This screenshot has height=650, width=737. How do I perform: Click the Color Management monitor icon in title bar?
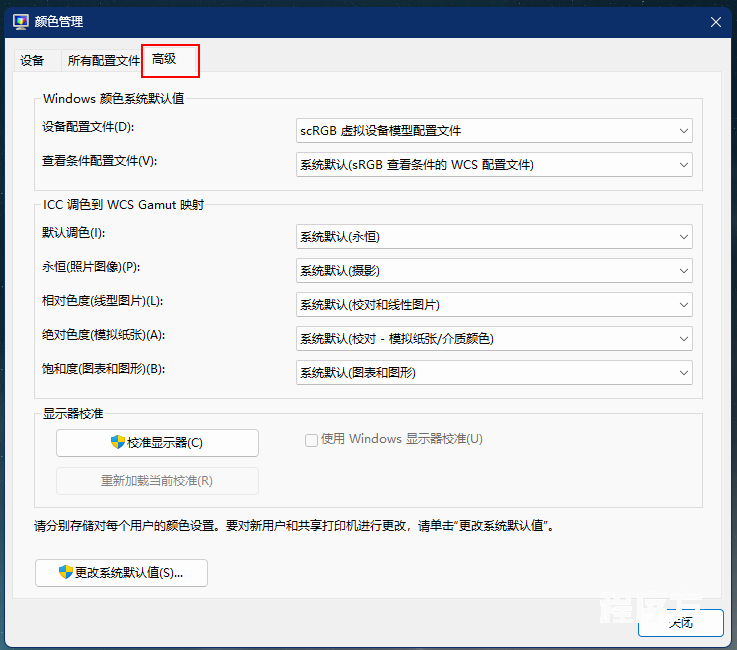pos(20,22)
